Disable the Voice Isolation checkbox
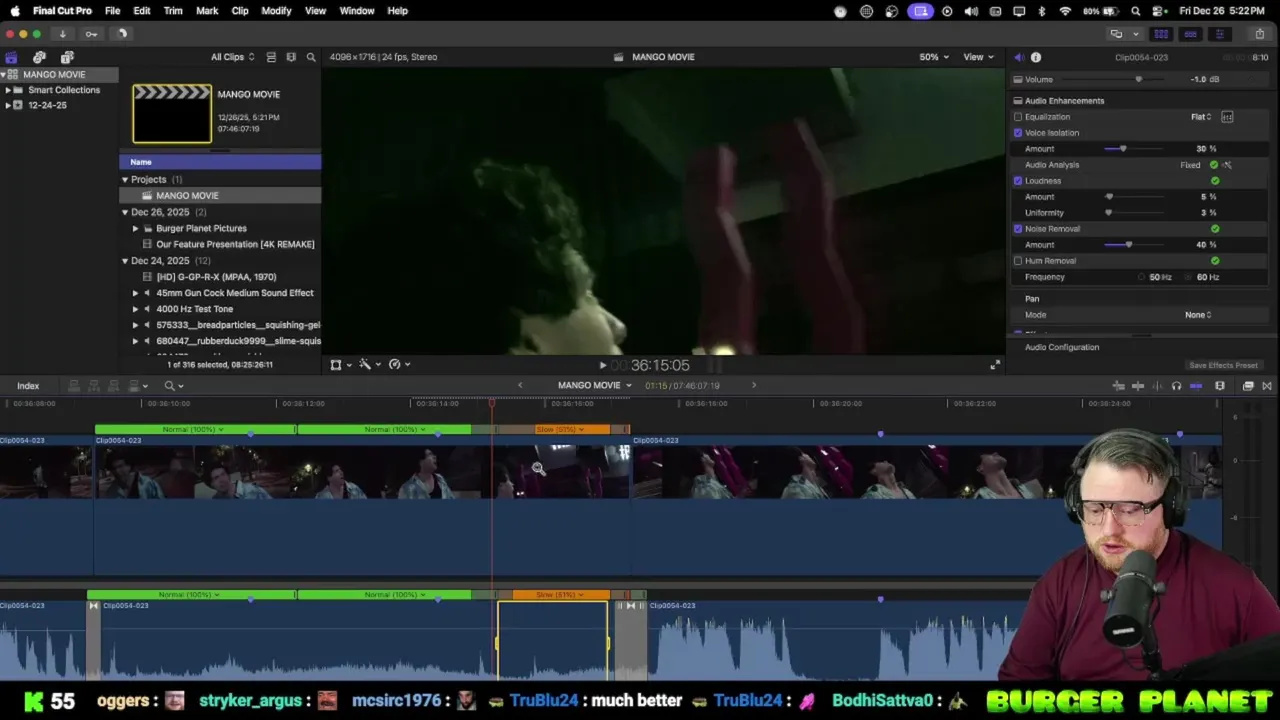 [1018, 133]
